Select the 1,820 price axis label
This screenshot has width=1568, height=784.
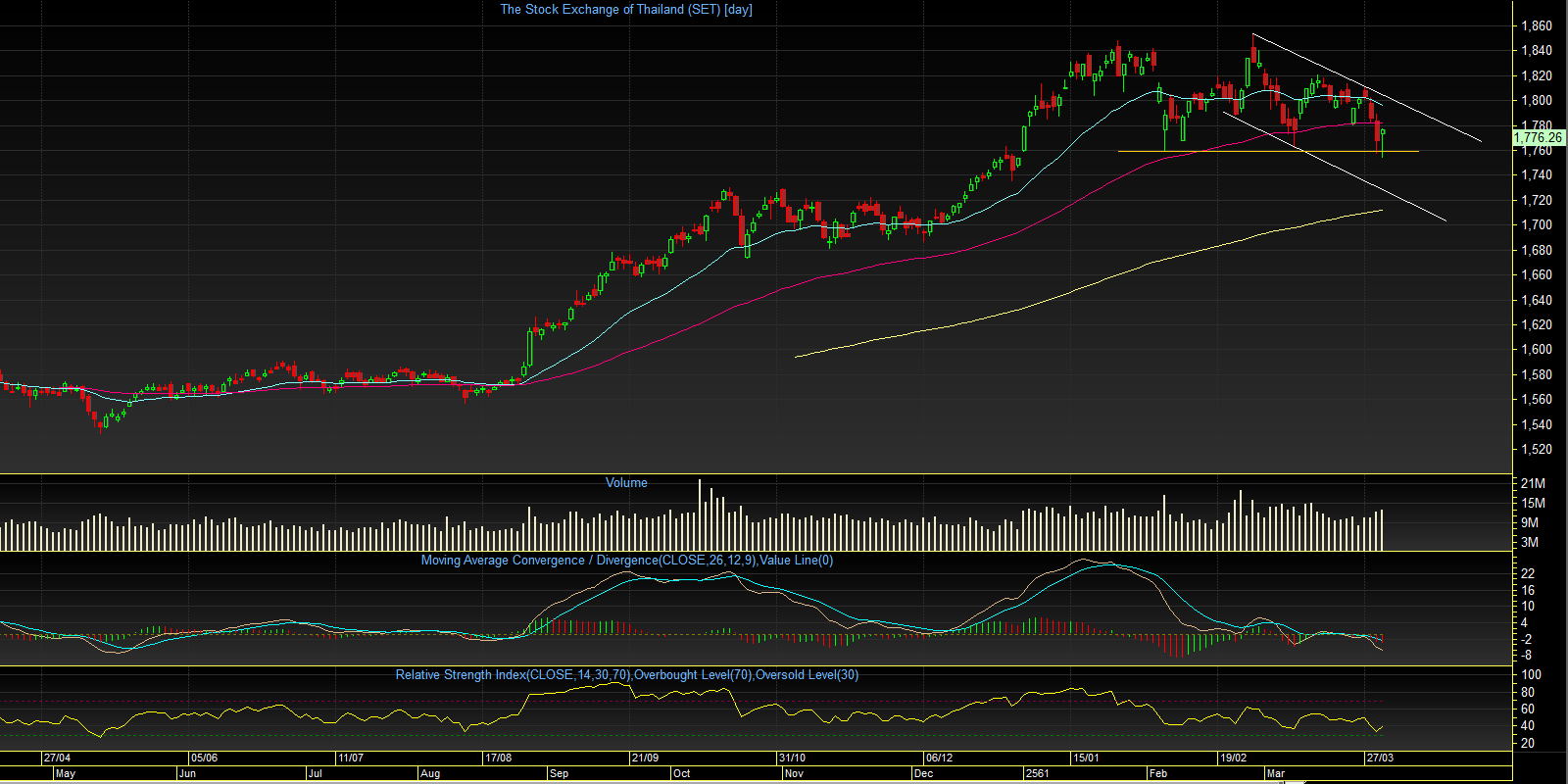[x=1536, y=75]
